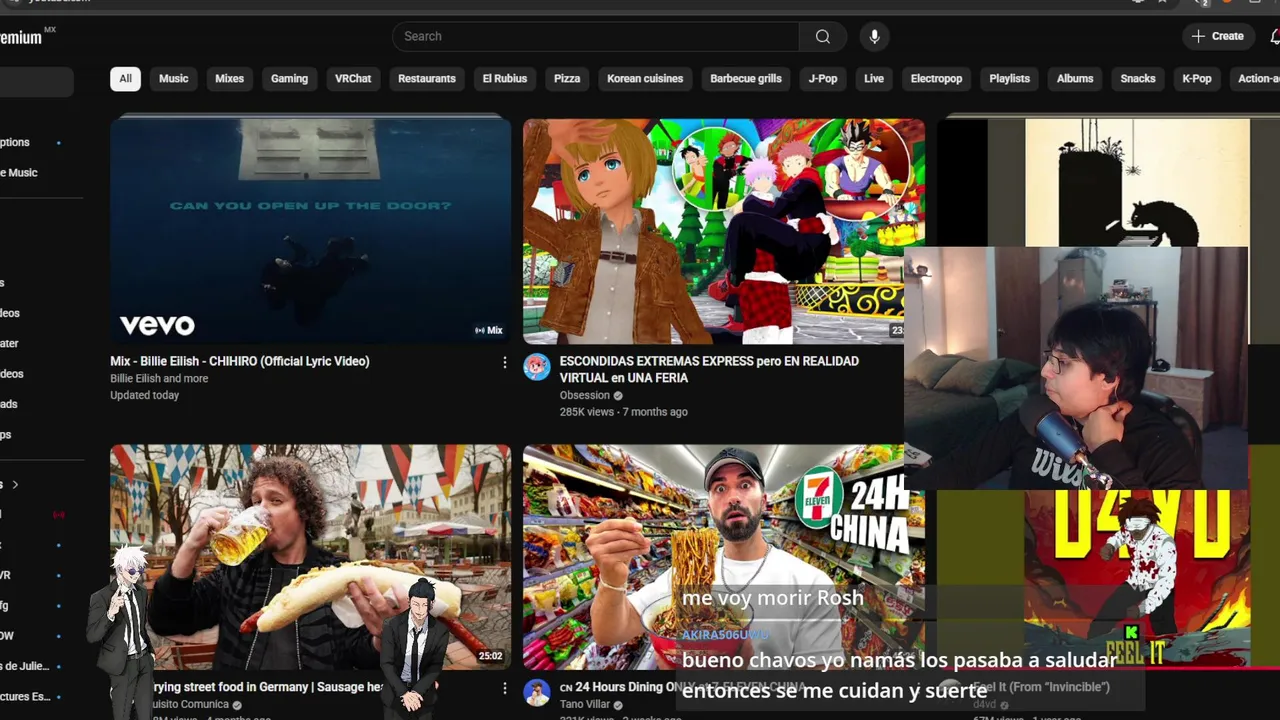This screenshot has width=1280, height=720.
Task: Select the J-Pop filter chip
Action: [823, 79]
